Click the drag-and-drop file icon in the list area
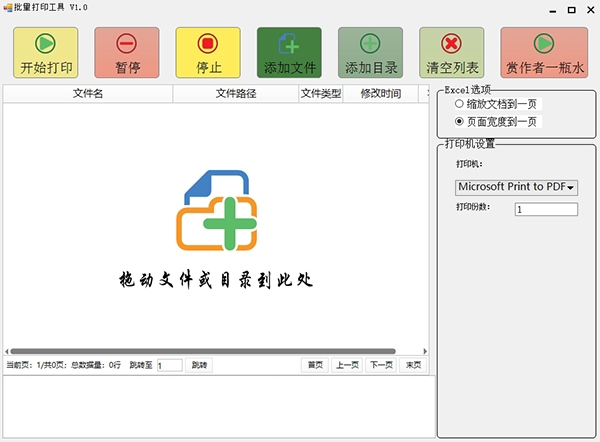This screenshot has width=600, height=442. coord(217,210)
